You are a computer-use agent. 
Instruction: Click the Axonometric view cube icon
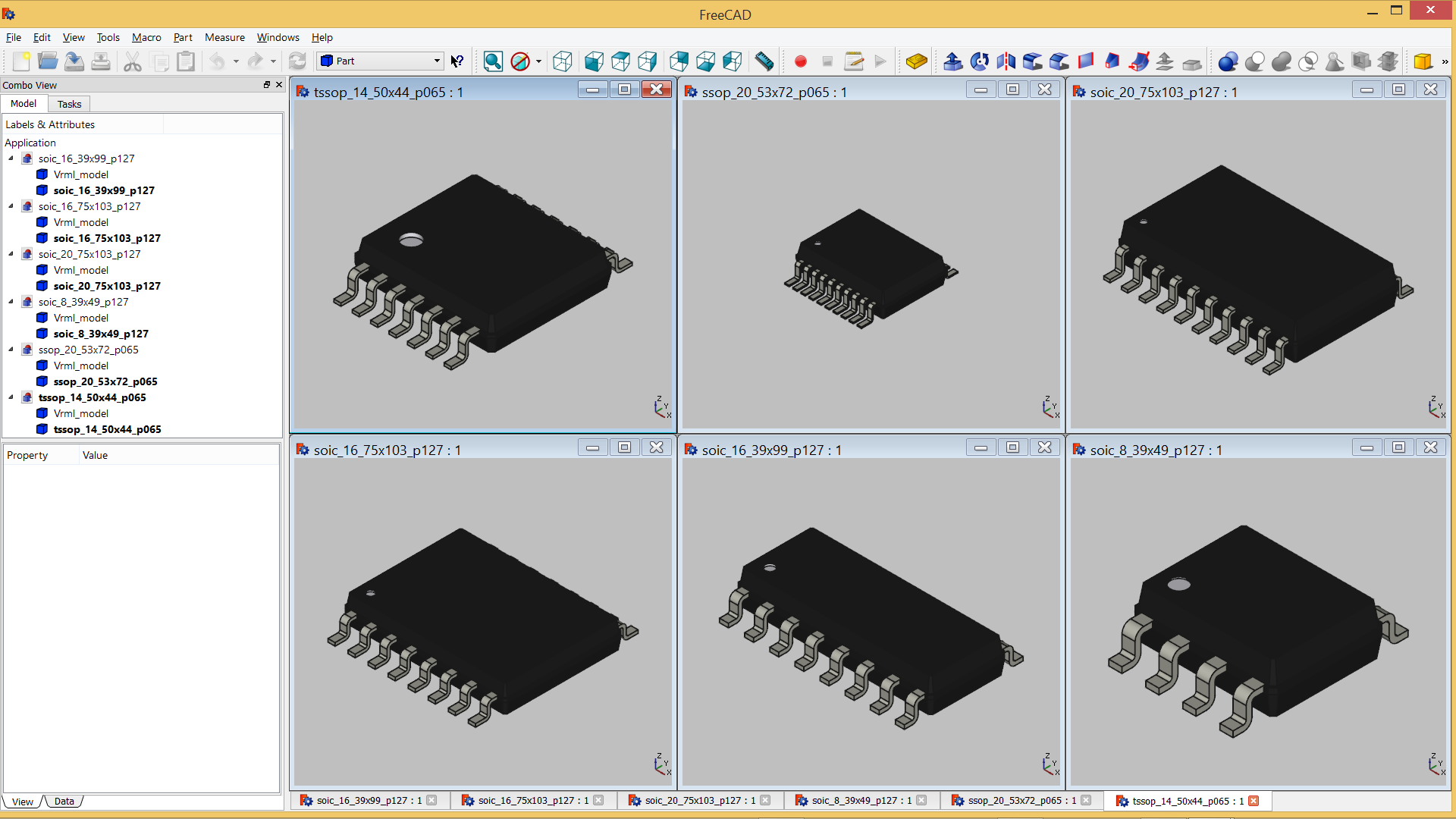(563, 61)
